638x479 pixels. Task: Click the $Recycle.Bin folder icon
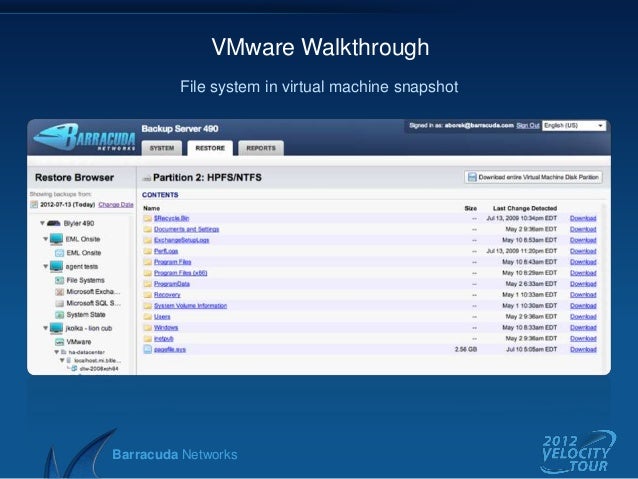[148, 219]
